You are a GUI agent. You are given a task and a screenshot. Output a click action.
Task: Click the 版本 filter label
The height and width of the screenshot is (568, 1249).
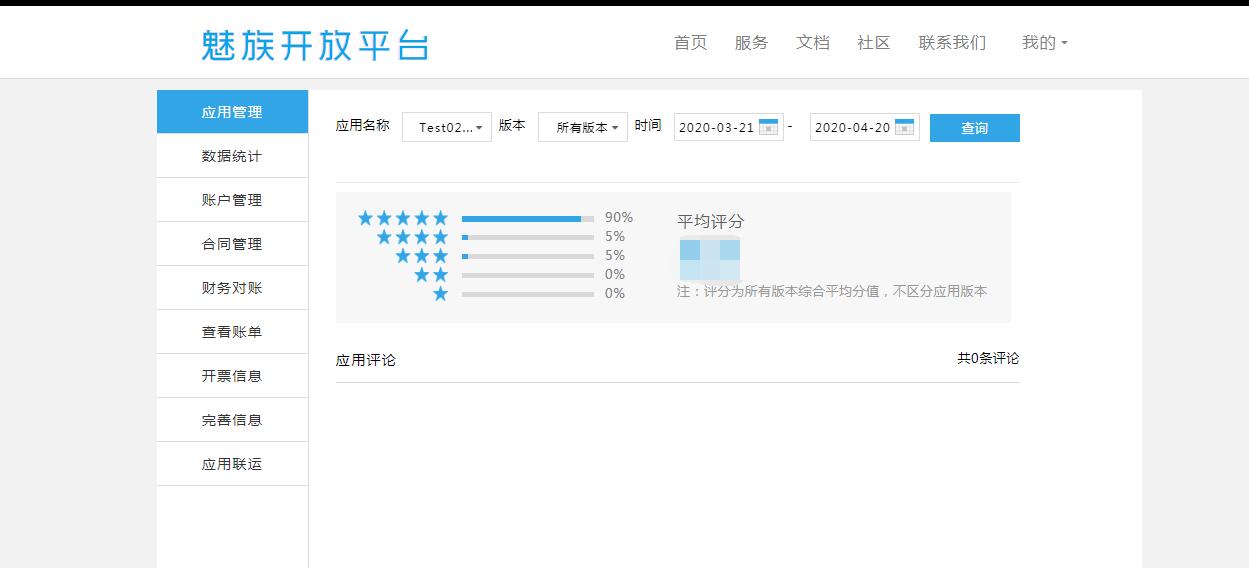click(x=512, y=126)
